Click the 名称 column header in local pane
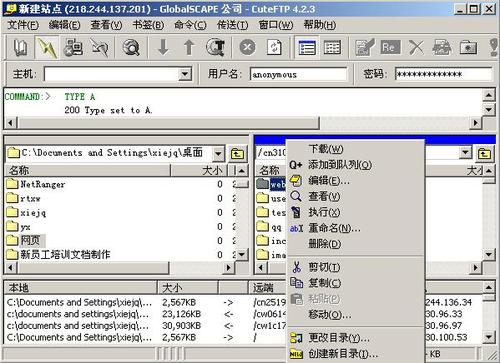 (88, 171)
